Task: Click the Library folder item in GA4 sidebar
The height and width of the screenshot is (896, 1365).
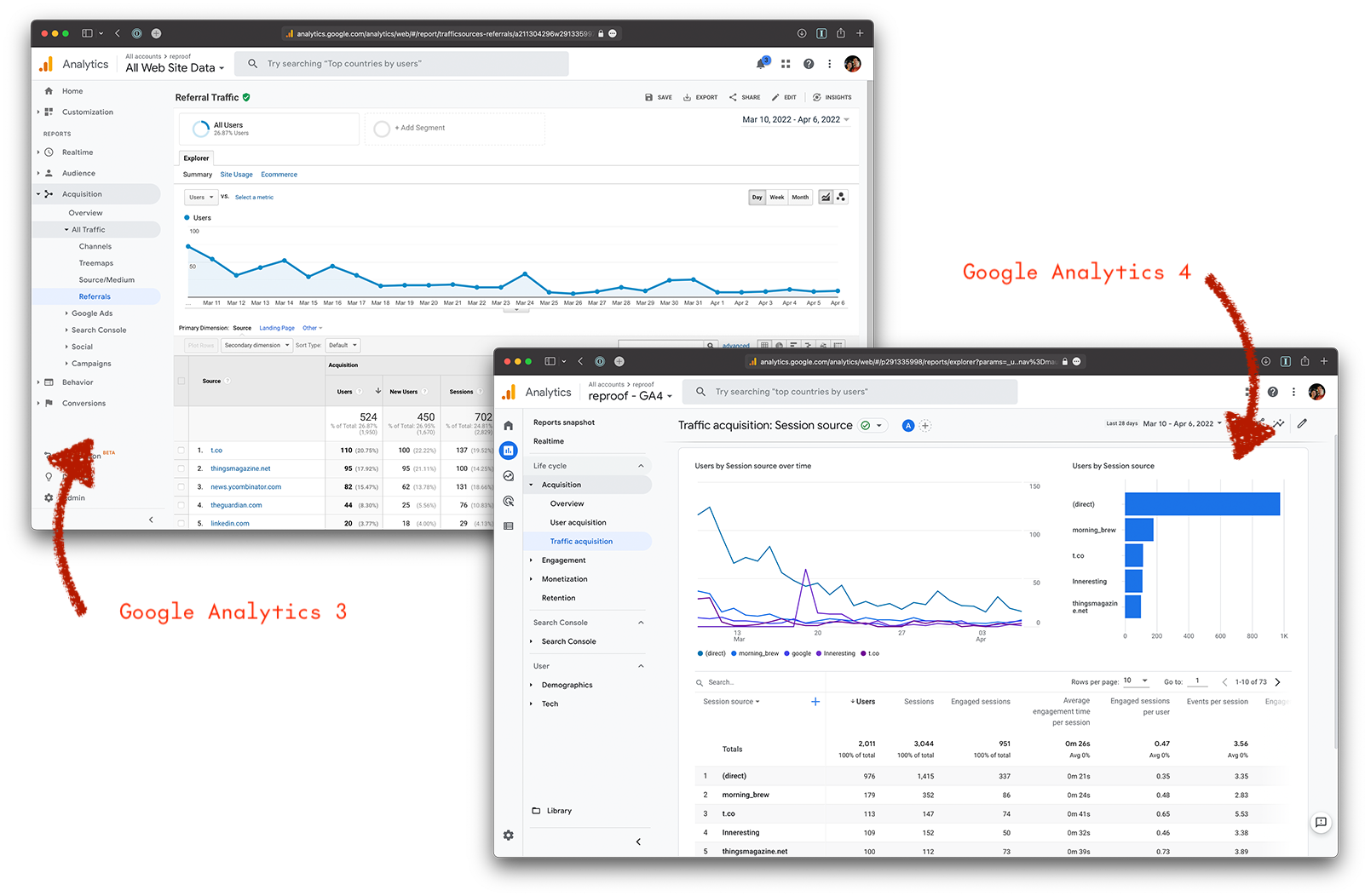Action: 551,811
